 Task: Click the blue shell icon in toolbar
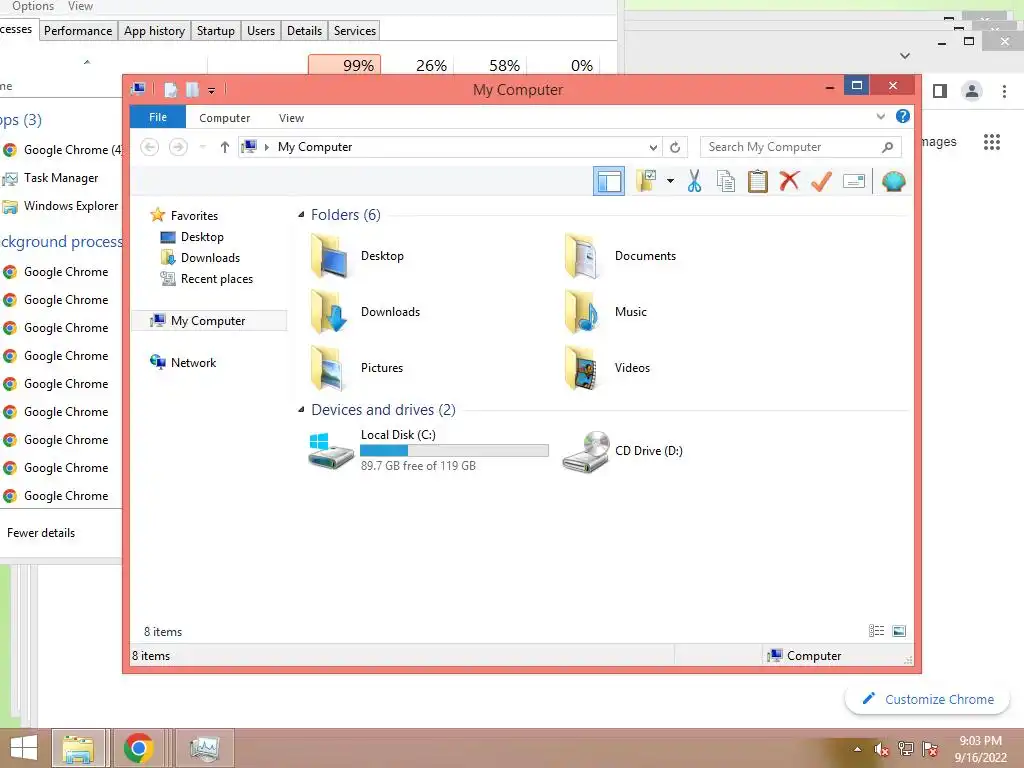pyautogui.click(x=893, y=181)
